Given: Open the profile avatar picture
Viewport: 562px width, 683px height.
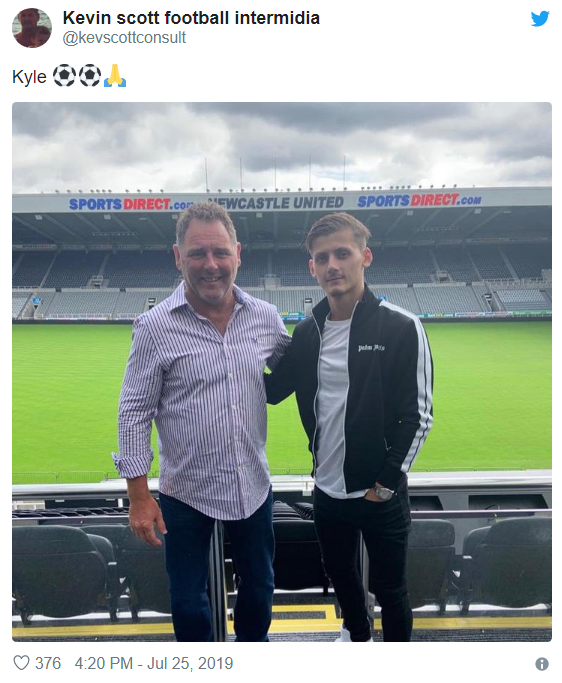Looking at the screenshot, I should [32, 27].
